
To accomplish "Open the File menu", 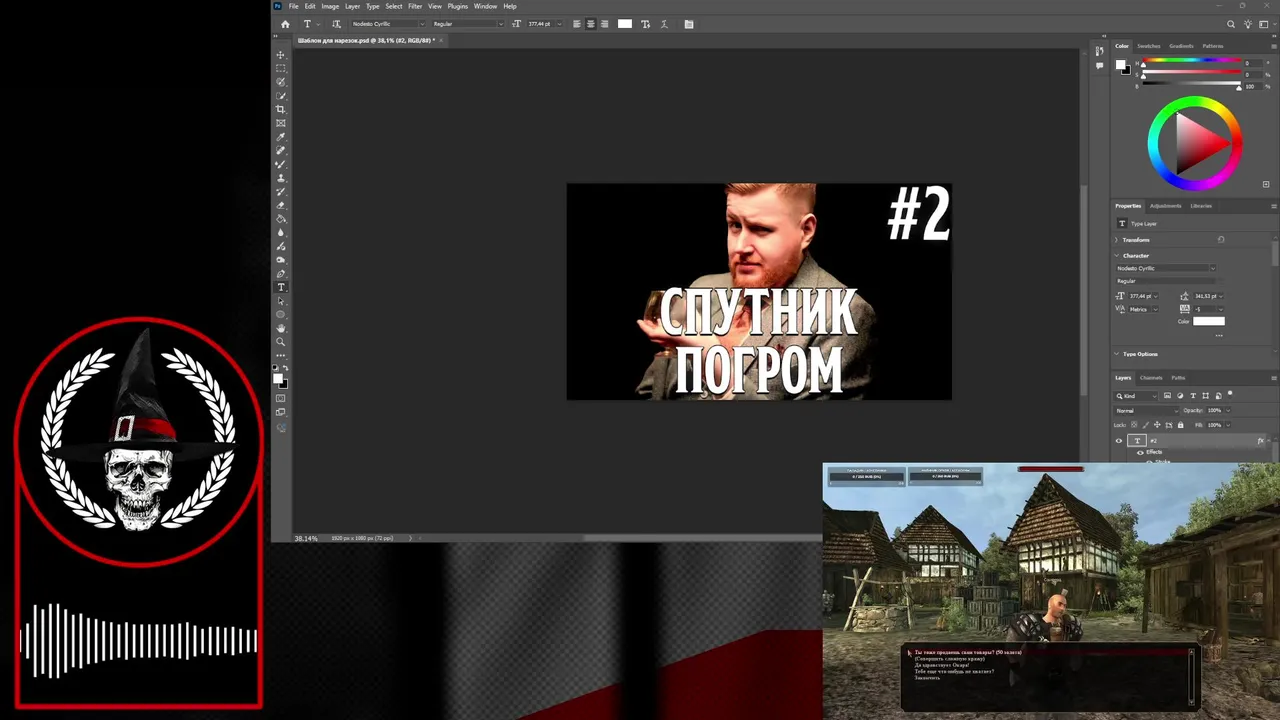I will click(294, 6).
